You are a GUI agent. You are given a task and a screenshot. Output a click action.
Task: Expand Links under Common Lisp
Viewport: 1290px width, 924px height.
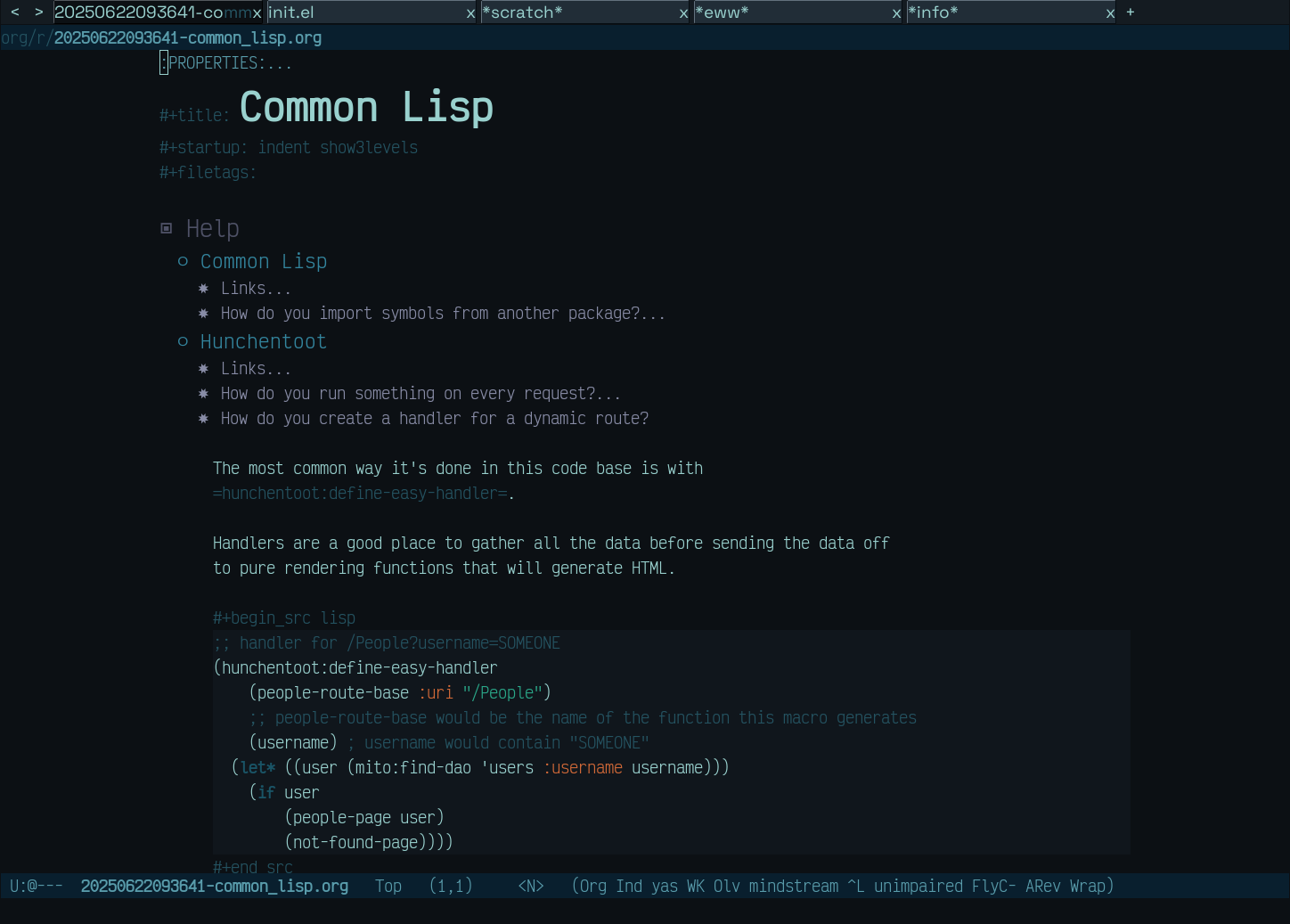(256, 289)
